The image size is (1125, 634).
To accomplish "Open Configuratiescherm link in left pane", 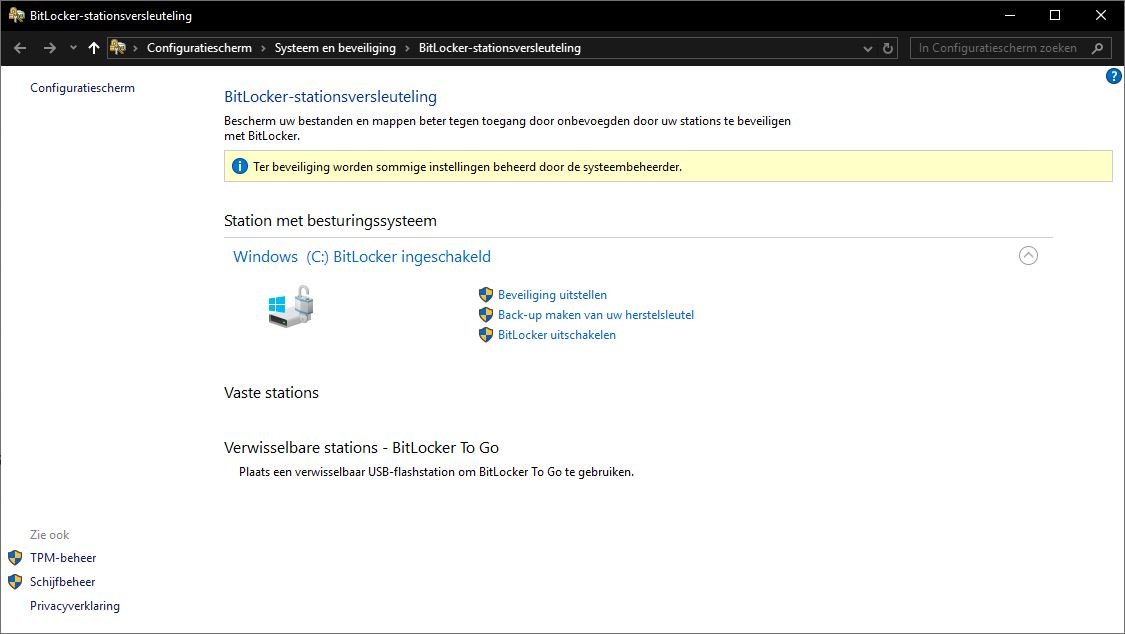I will 83,87.
